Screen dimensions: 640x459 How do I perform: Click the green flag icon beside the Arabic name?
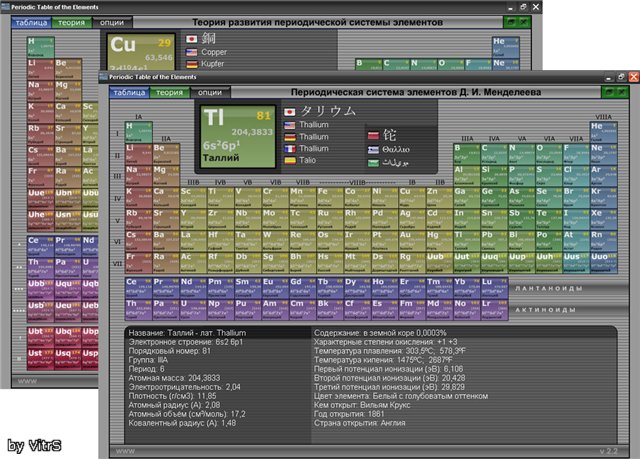tap(373, 163)
